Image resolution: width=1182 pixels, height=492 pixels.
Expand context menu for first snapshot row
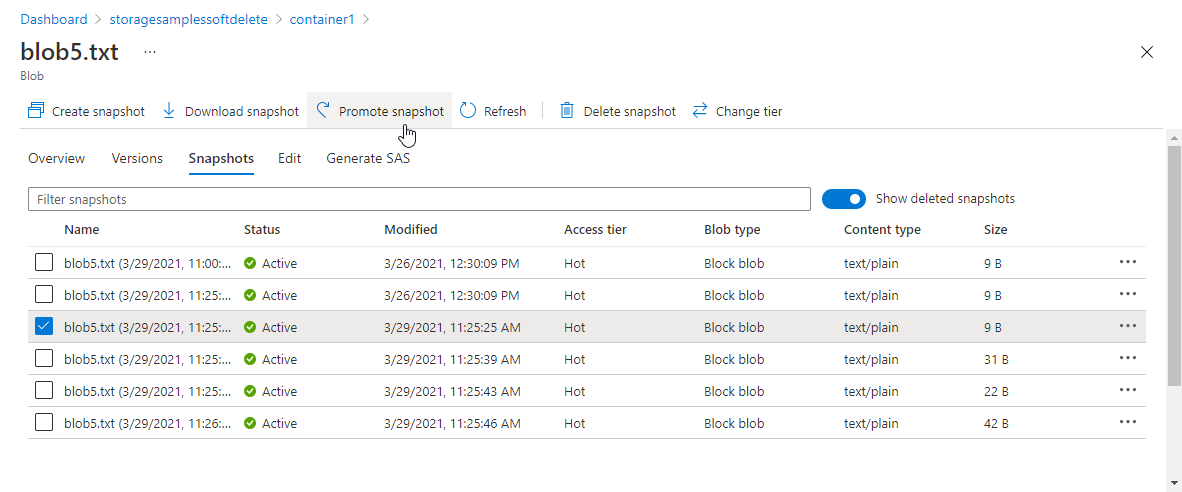pyautogui.click(x=1128, y=262)
